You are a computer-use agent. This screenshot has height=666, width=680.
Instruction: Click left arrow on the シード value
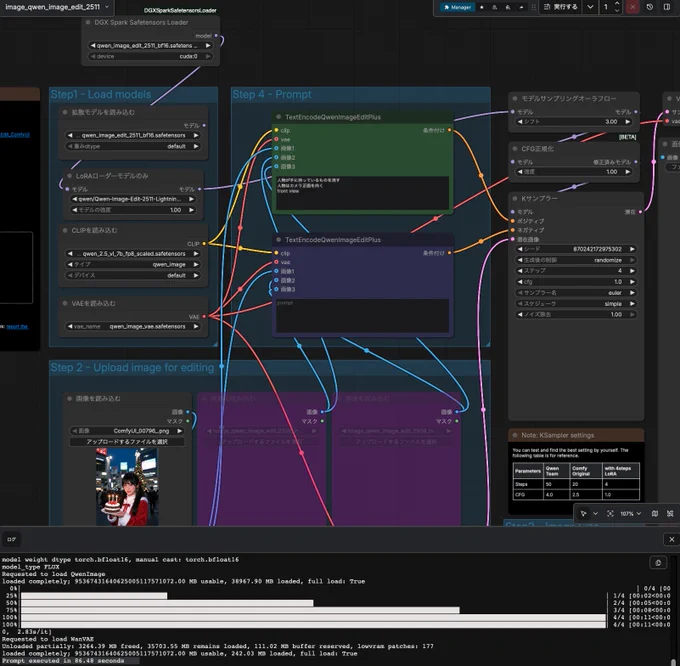click(520, 249)
